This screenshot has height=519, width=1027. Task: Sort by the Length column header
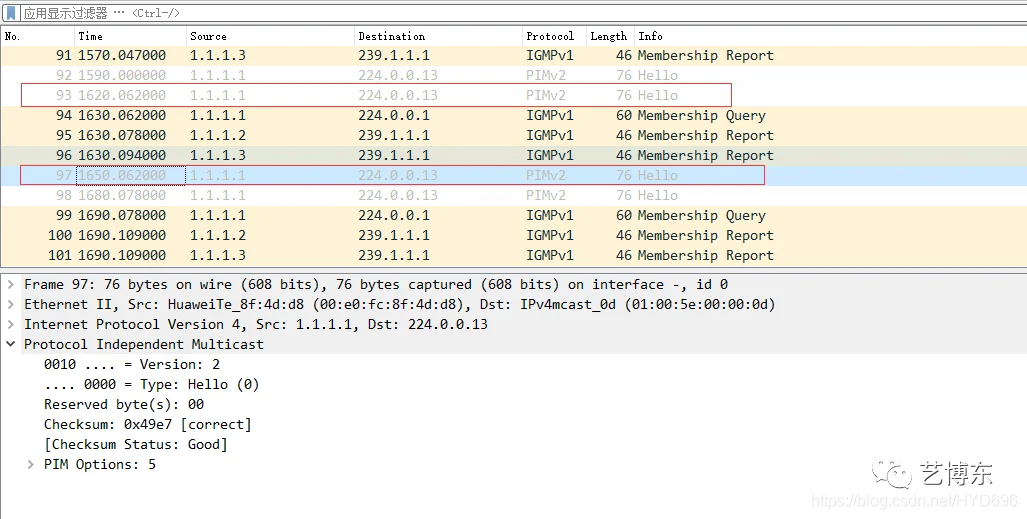[x=610, y=36]
